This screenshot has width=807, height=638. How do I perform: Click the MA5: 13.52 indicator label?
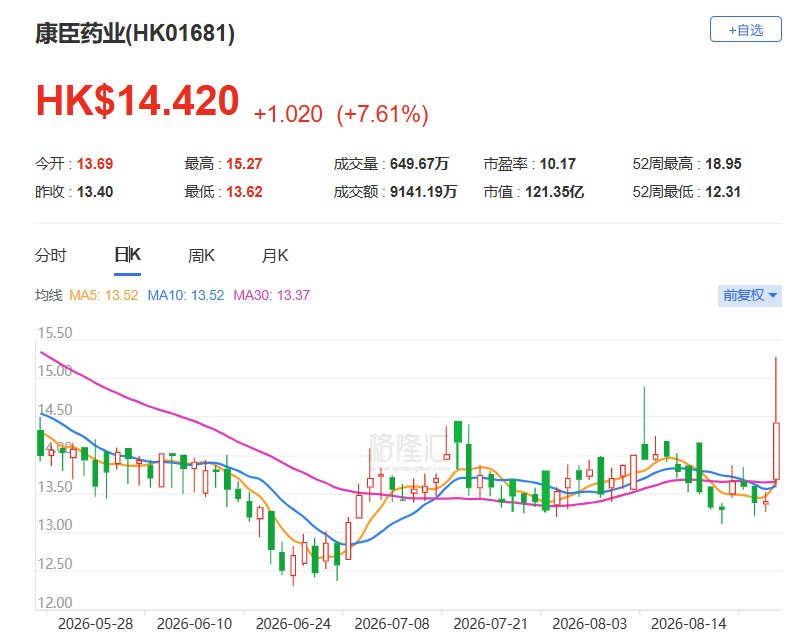click(x=103, y=295)
